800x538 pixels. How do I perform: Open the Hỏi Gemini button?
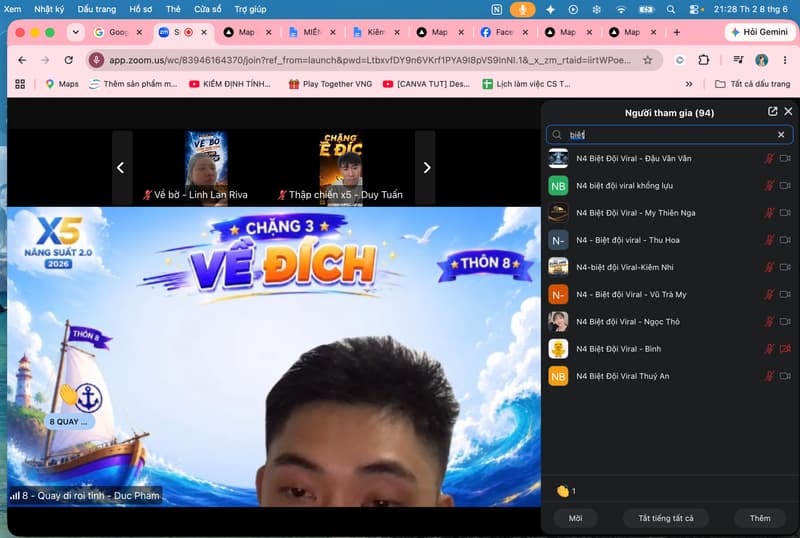tap(759, 32)
